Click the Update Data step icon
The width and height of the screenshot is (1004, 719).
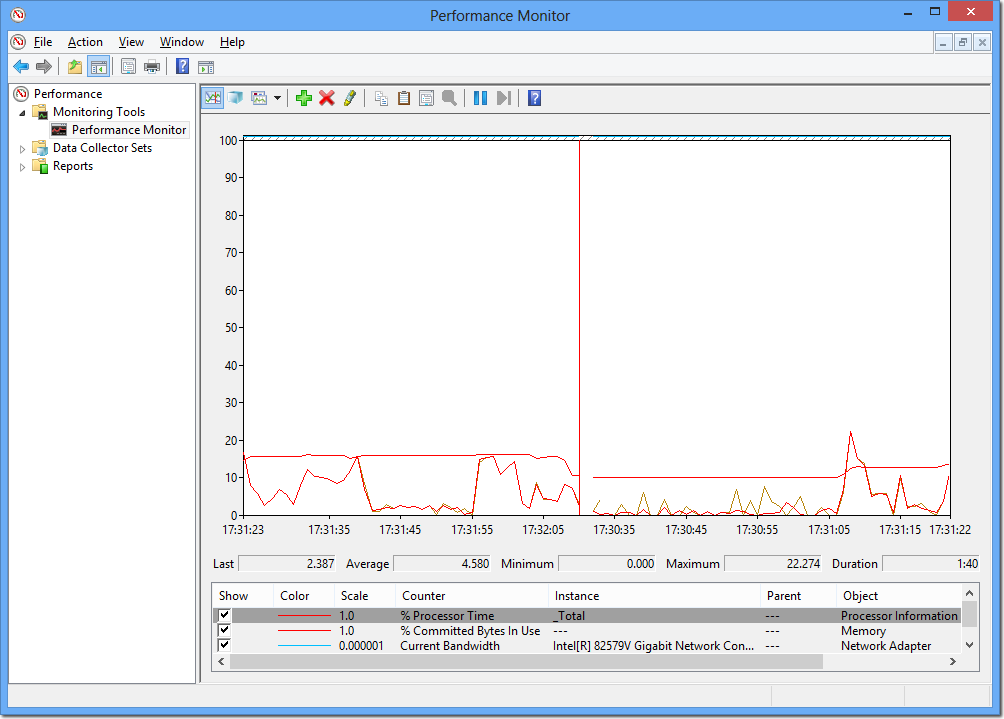pos(503,98)
